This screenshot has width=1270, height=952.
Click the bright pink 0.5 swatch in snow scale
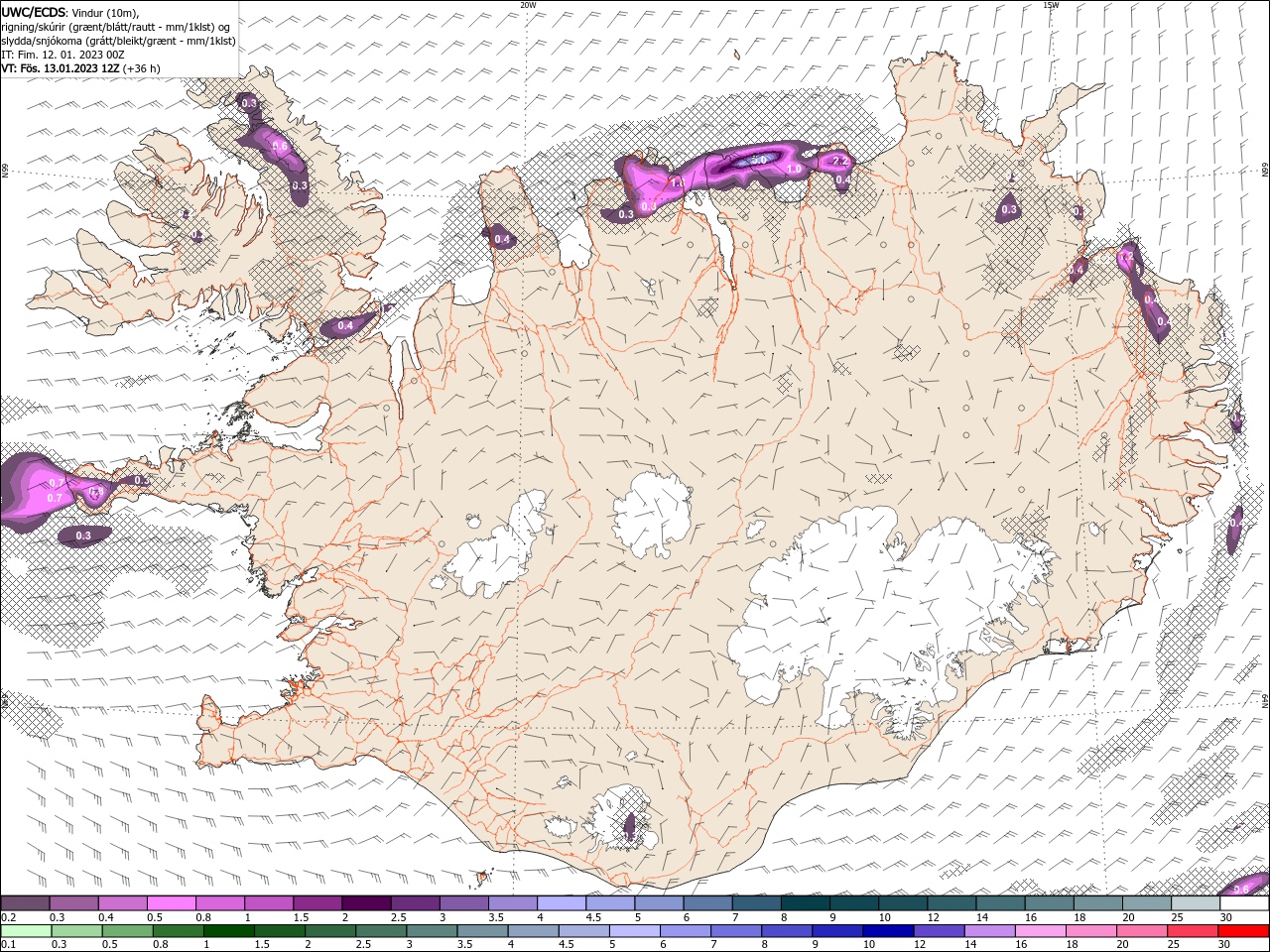(x=171, y=903)
